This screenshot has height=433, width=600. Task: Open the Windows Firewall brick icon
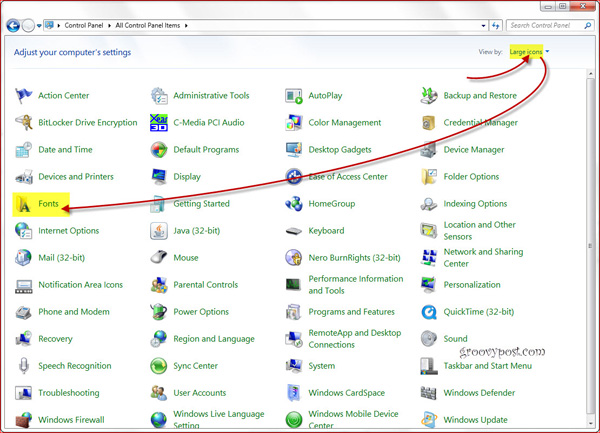pos(23,420)
